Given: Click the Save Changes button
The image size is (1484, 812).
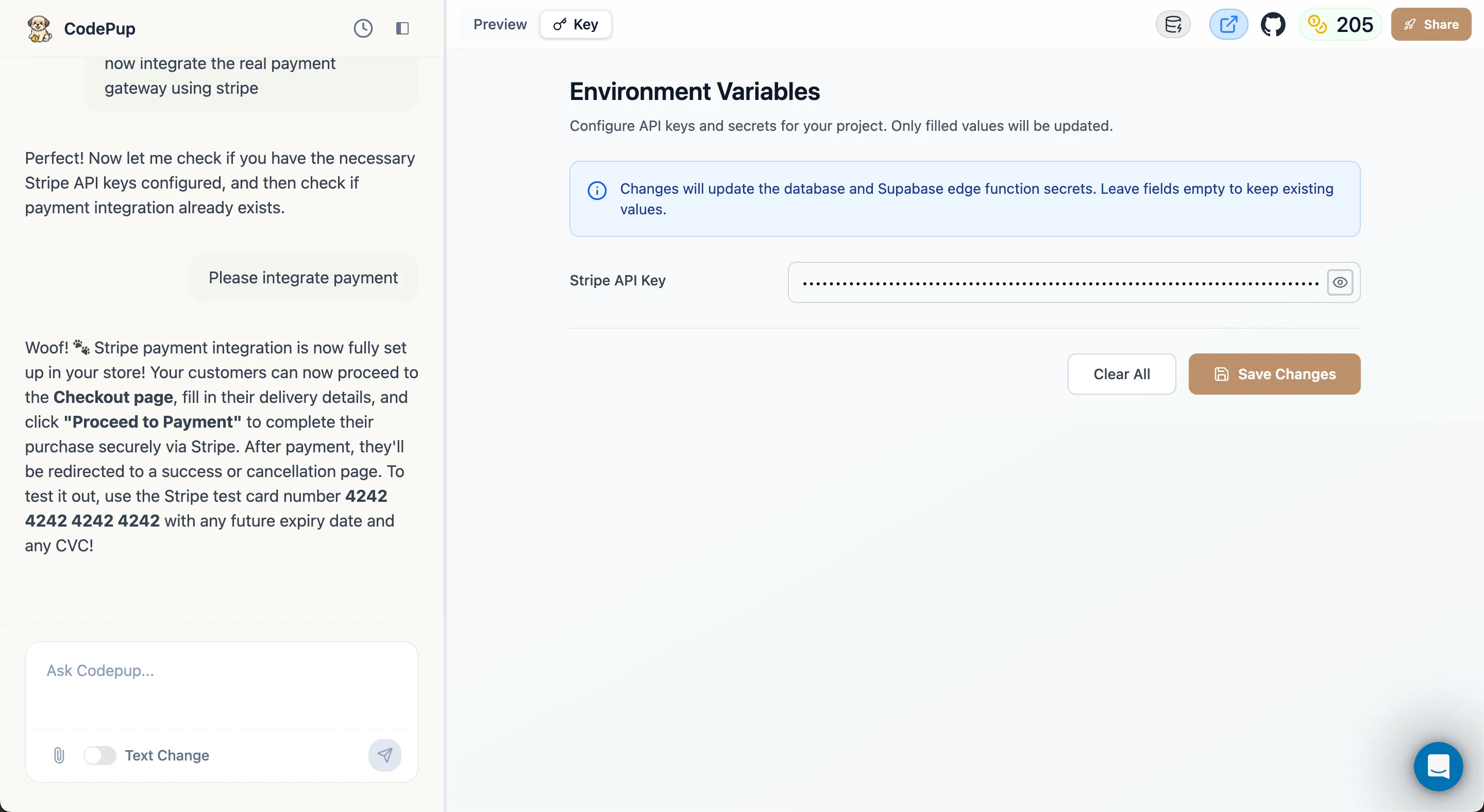Looking at the screenshot, I should [x=1274, y=375].
